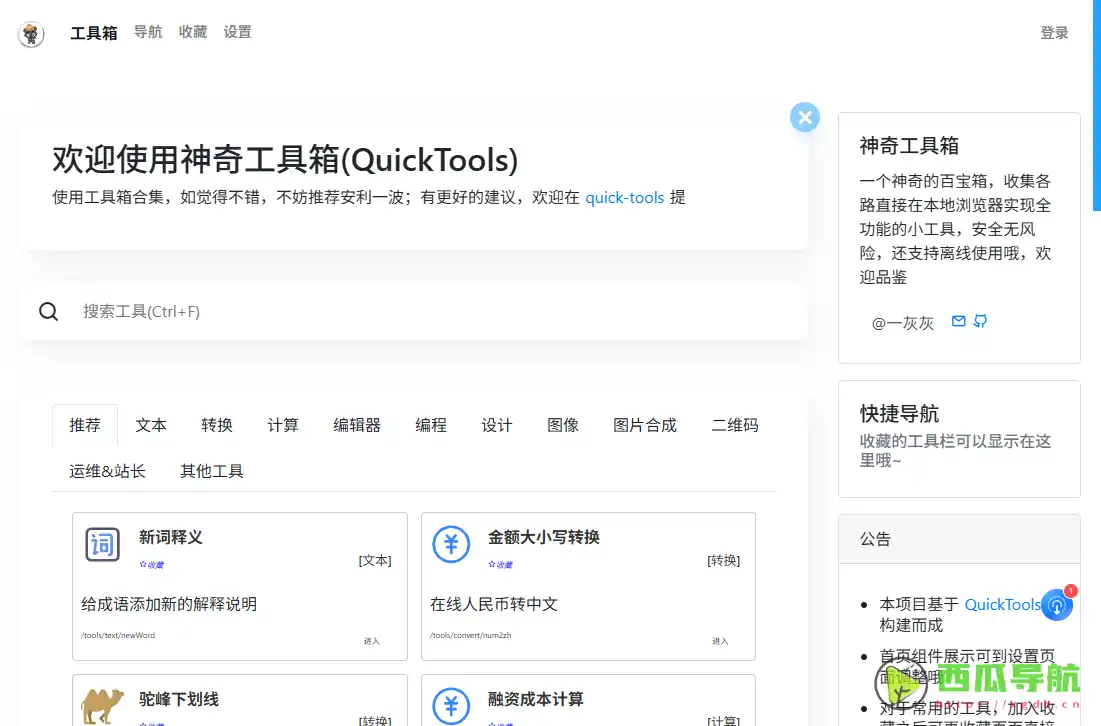Follow the quick-tools link in welcome text
The width and height of the screenshot is (1101, 726).
point(624,198)
